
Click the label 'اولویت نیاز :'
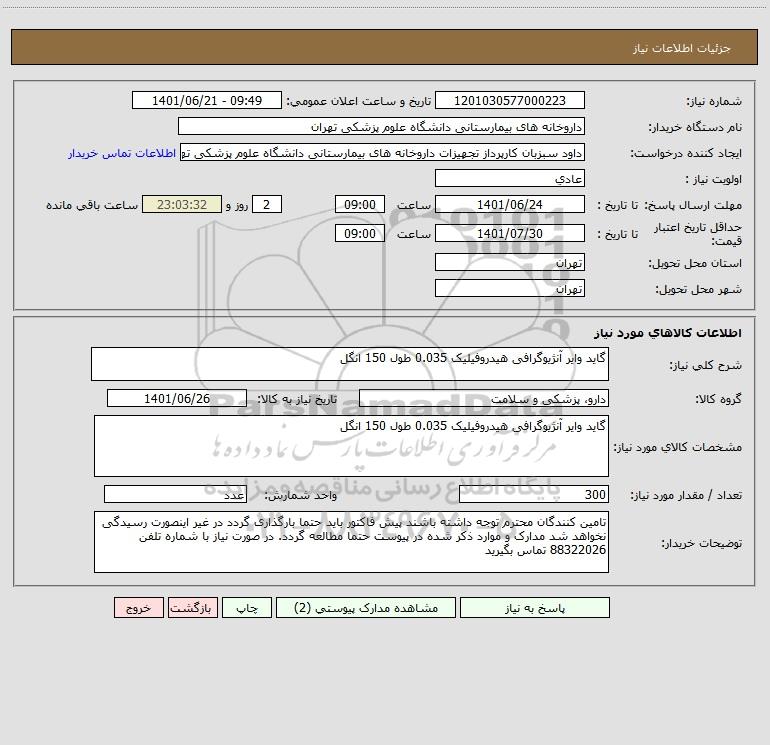click(714, 180)
